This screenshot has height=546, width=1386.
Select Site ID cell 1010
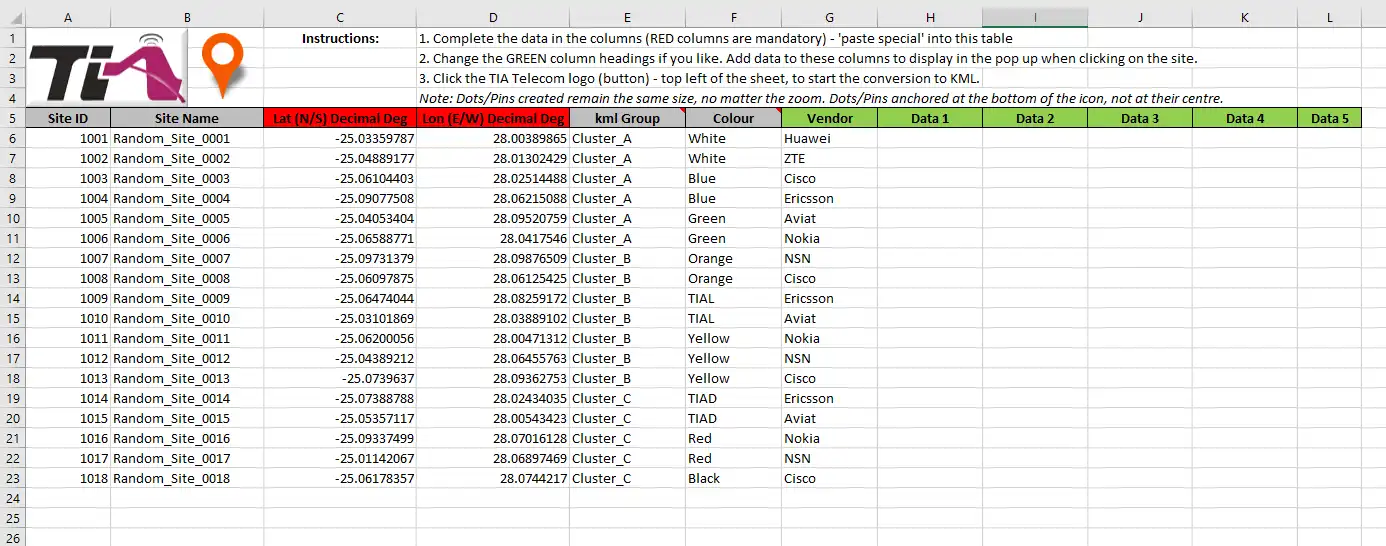pyautogui.click(x=68, y=318)
